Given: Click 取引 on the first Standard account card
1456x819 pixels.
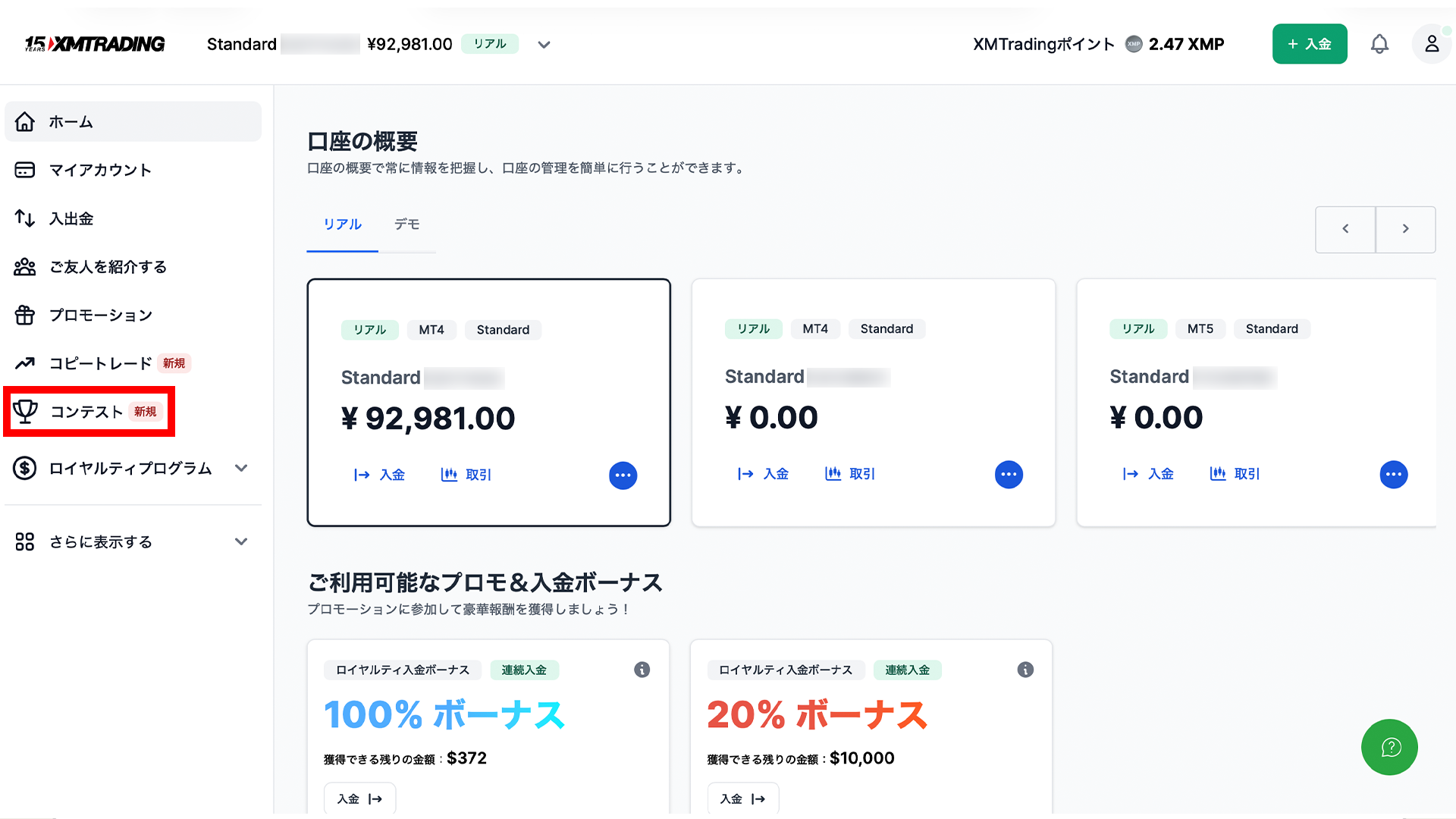Looking at the screenshot, I should coord(466,475).
